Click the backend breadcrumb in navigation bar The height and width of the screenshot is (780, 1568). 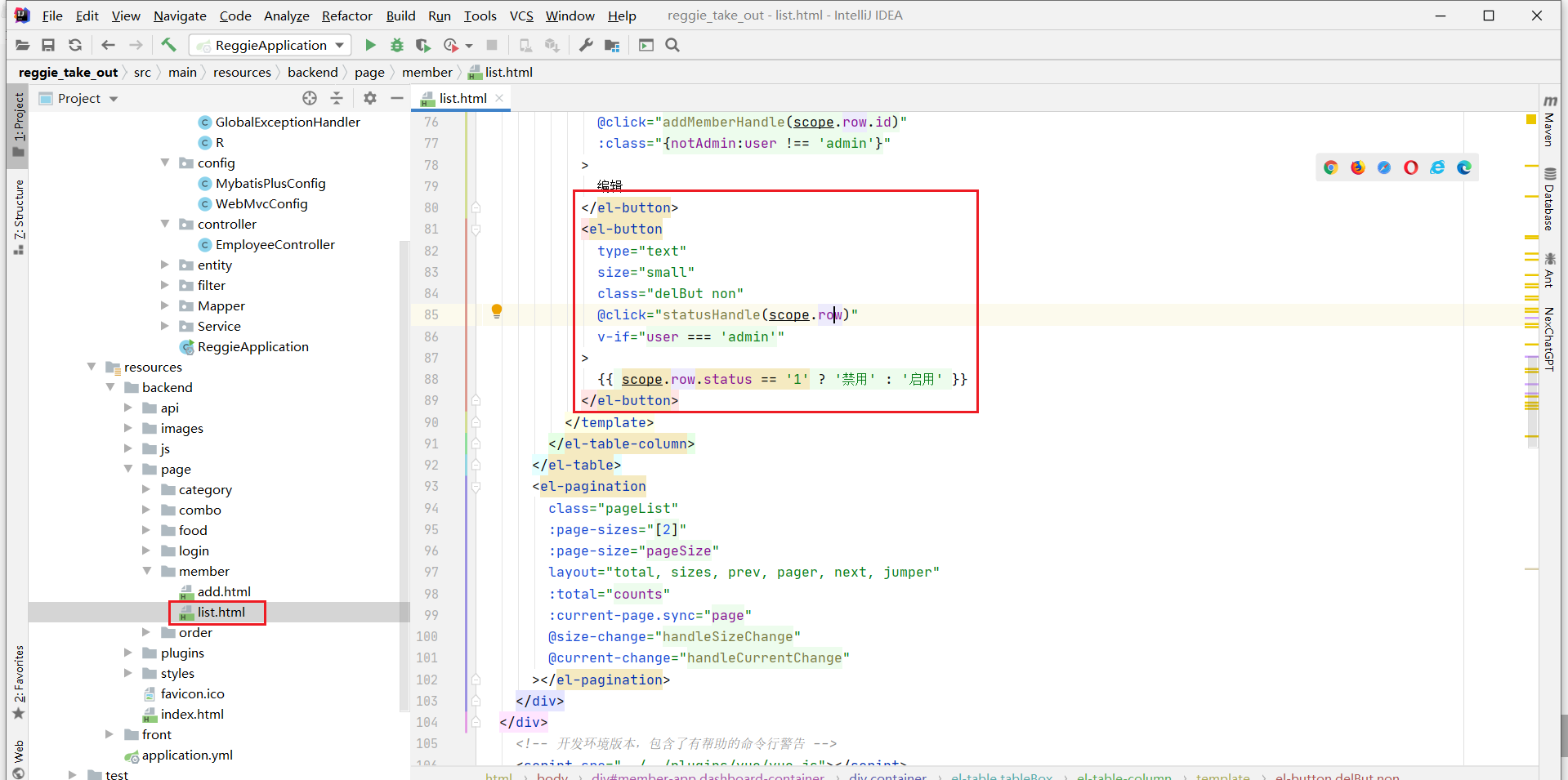click(x=312, y=72)
